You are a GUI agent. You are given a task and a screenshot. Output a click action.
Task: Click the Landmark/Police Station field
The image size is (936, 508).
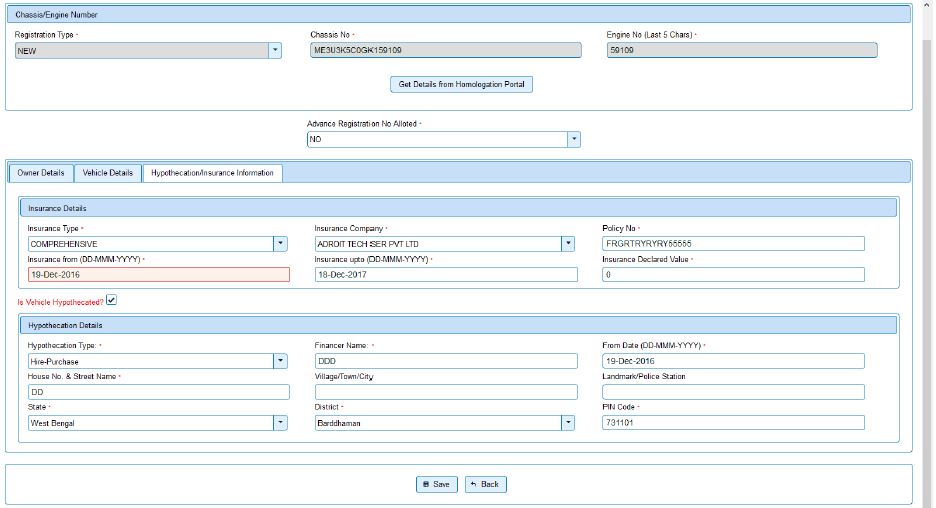(x=733, y=392)
